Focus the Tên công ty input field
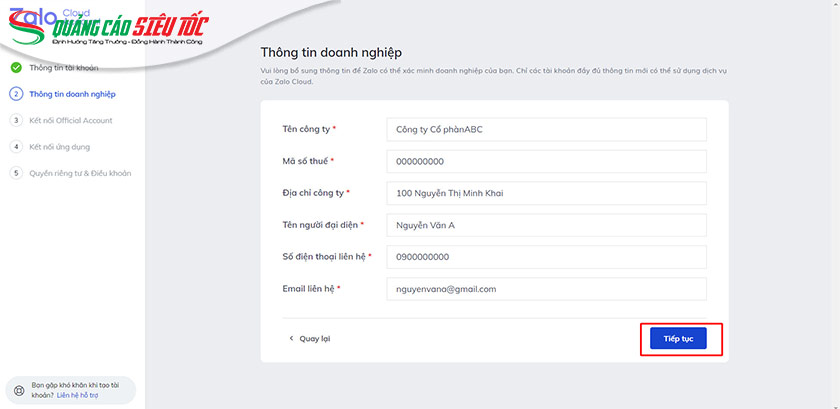The height and width of the screenshot is (409, 840). click(x=546, y=129)
